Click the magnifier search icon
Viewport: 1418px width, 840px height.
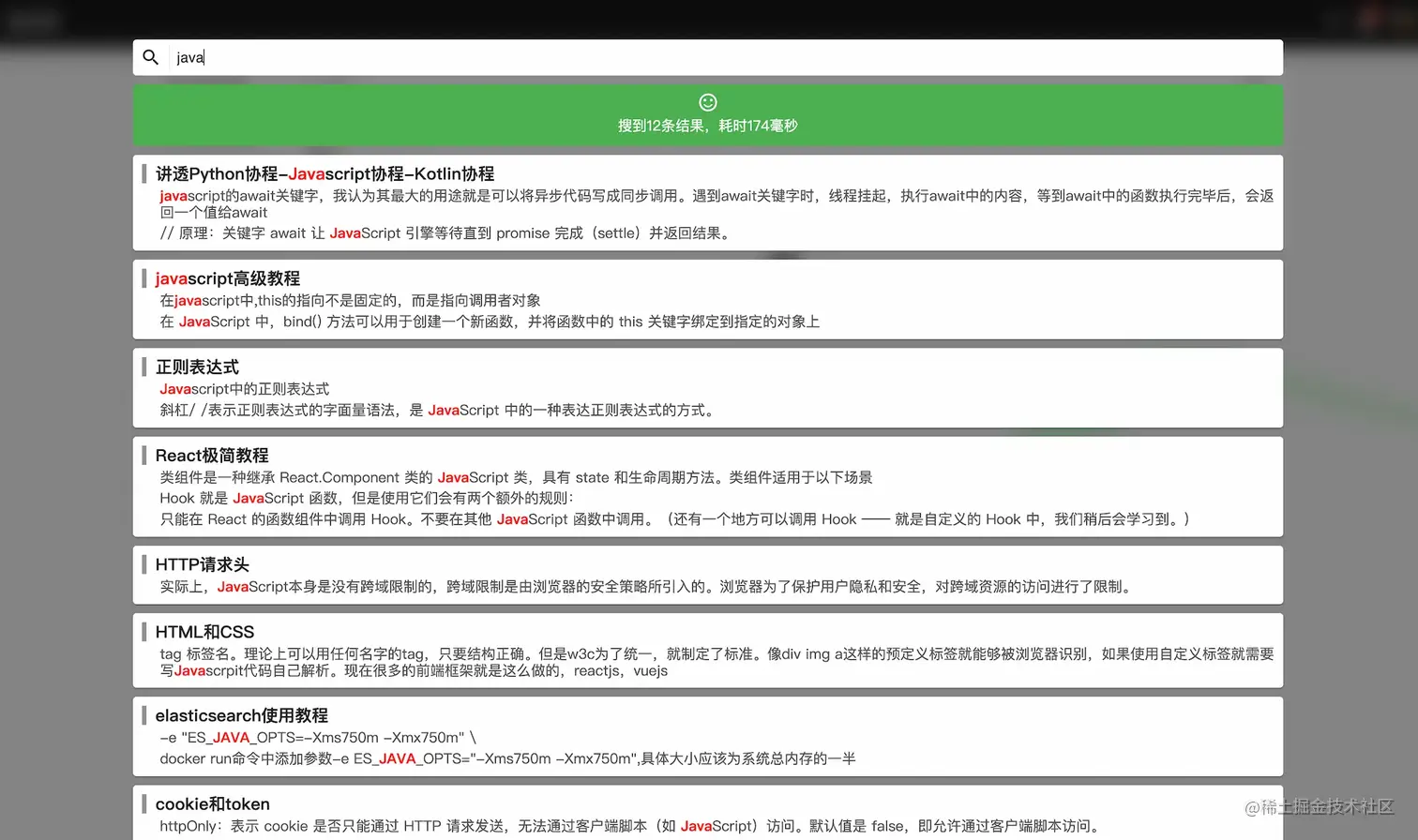(x=150, y=57)
